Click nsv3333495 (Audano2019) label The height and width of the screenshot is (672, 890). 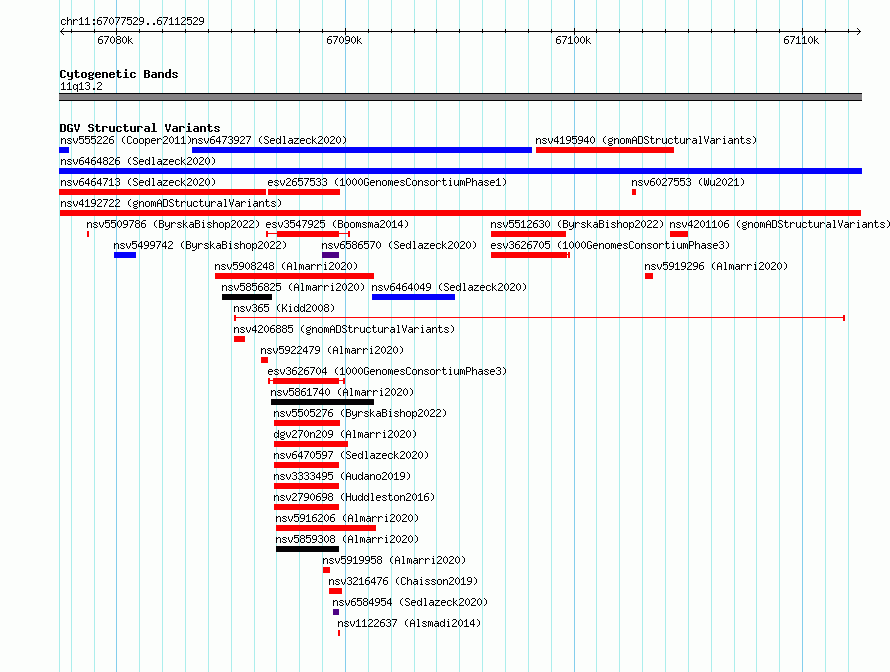(342, 476)
